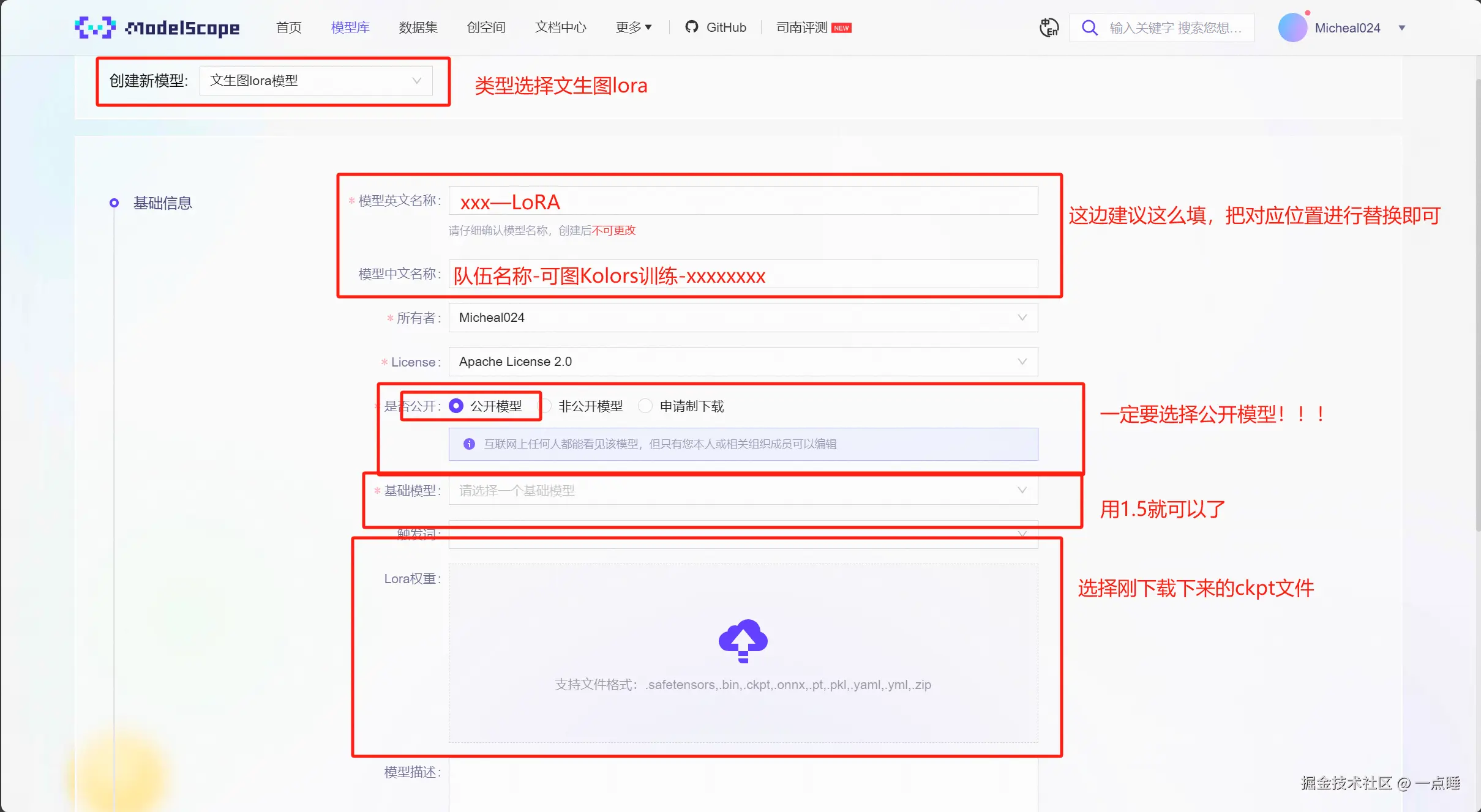Click the upload cloud icon in Lora权重 area
This screenshot has width=1481, height=812.
pyautogui.click(x=742, y=641)
